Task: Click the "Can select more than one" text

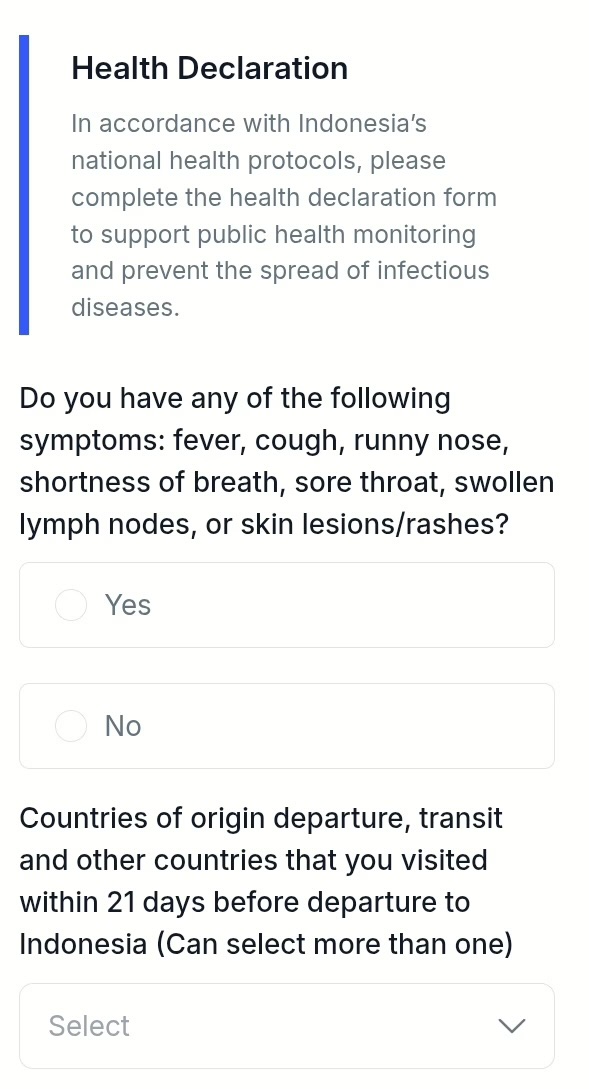Action: [x=335, y=945]
